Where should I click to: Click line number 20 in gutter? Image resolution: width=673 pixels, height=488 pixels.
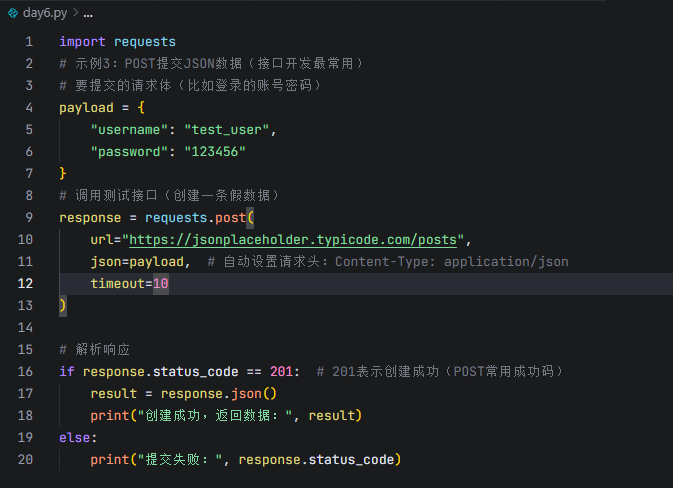click(25, 460)
